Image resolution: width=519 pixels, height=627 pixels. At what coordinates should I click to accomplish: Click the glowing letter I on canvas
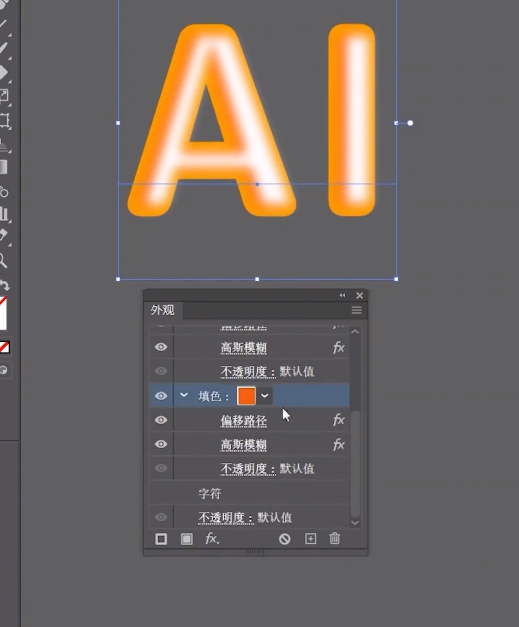click(351, 120)
